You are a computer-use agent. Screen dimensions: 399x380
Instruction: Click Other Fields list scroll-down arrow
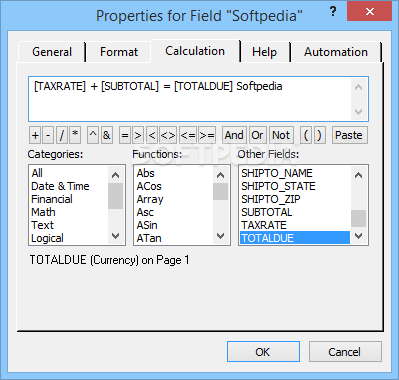[359, 236]
